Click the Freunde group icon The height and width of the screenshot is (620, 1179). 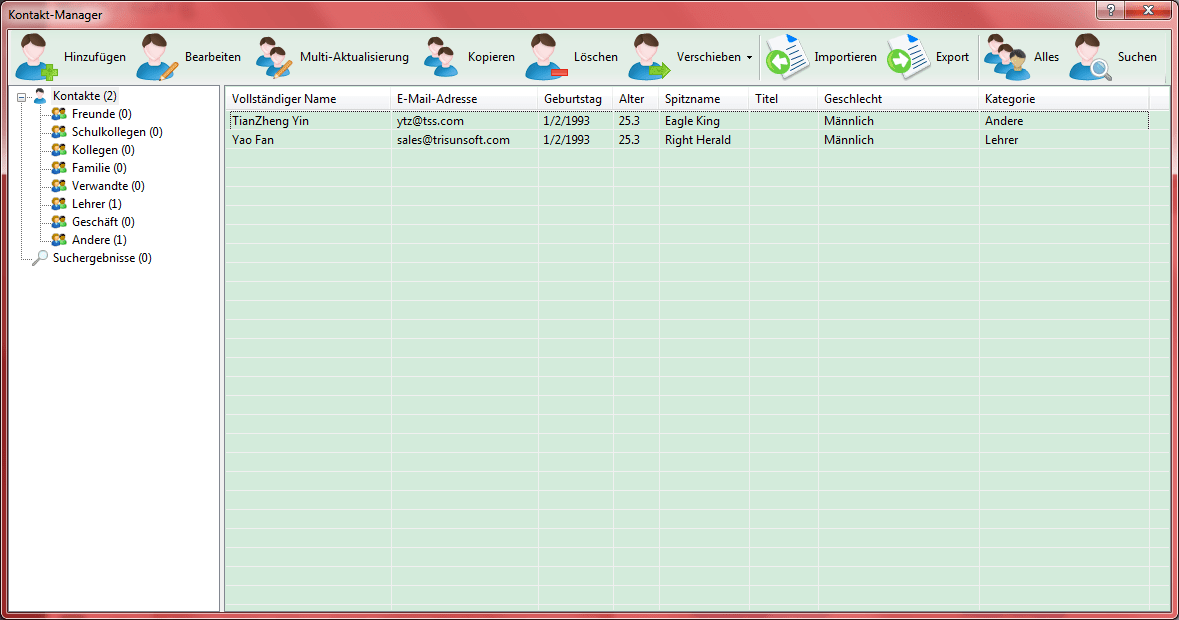[x=59, y=113]
